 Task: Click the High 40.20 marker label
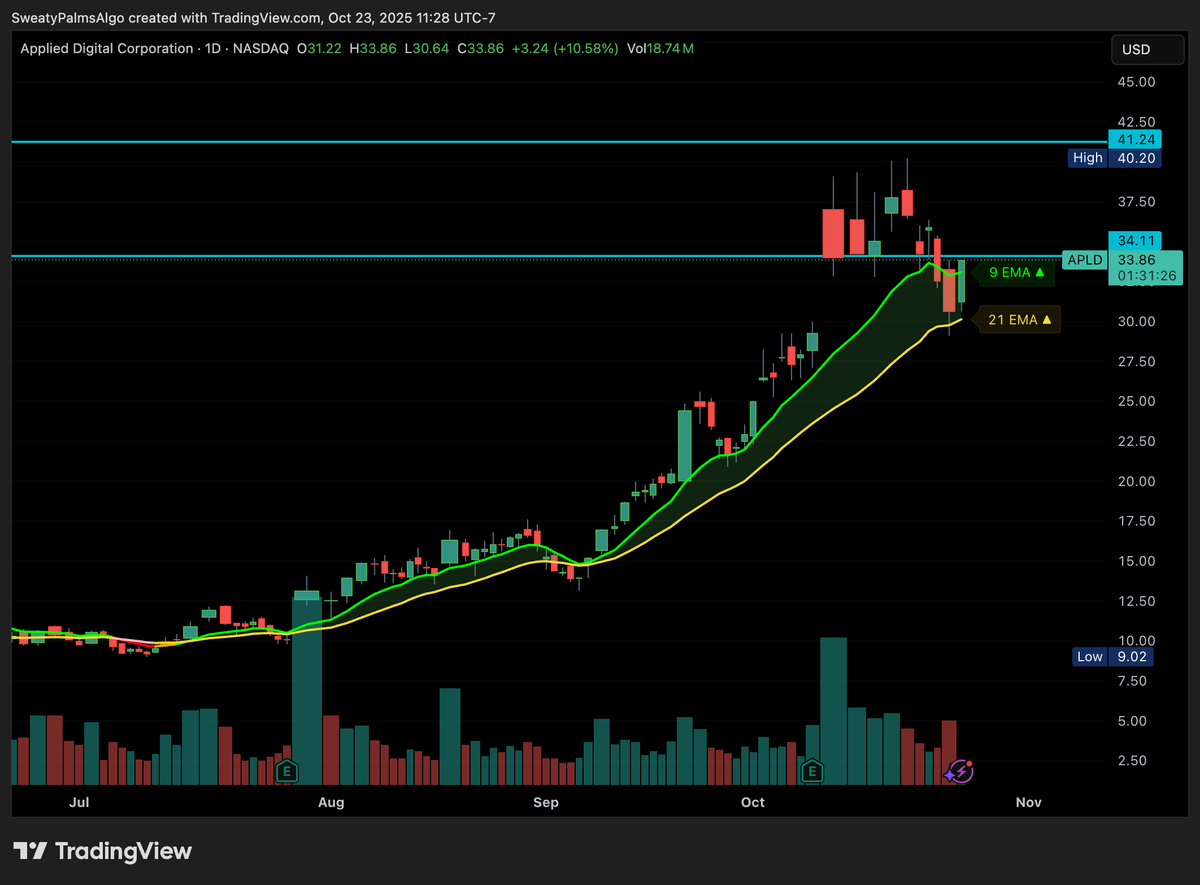[1115, 158]
